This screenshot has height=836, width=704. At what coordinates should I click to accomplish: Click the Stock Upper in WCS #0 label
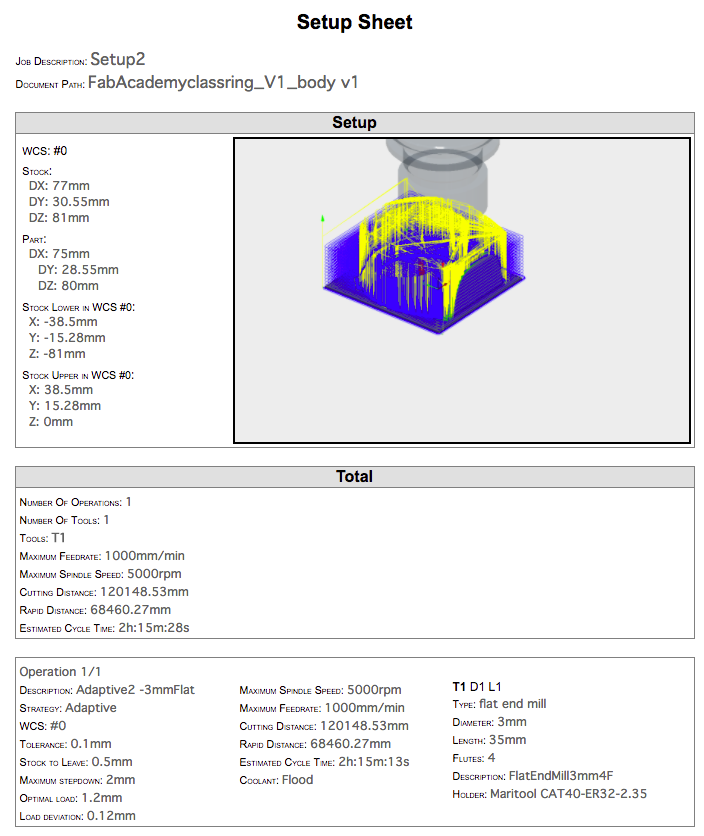click(78, 375)
